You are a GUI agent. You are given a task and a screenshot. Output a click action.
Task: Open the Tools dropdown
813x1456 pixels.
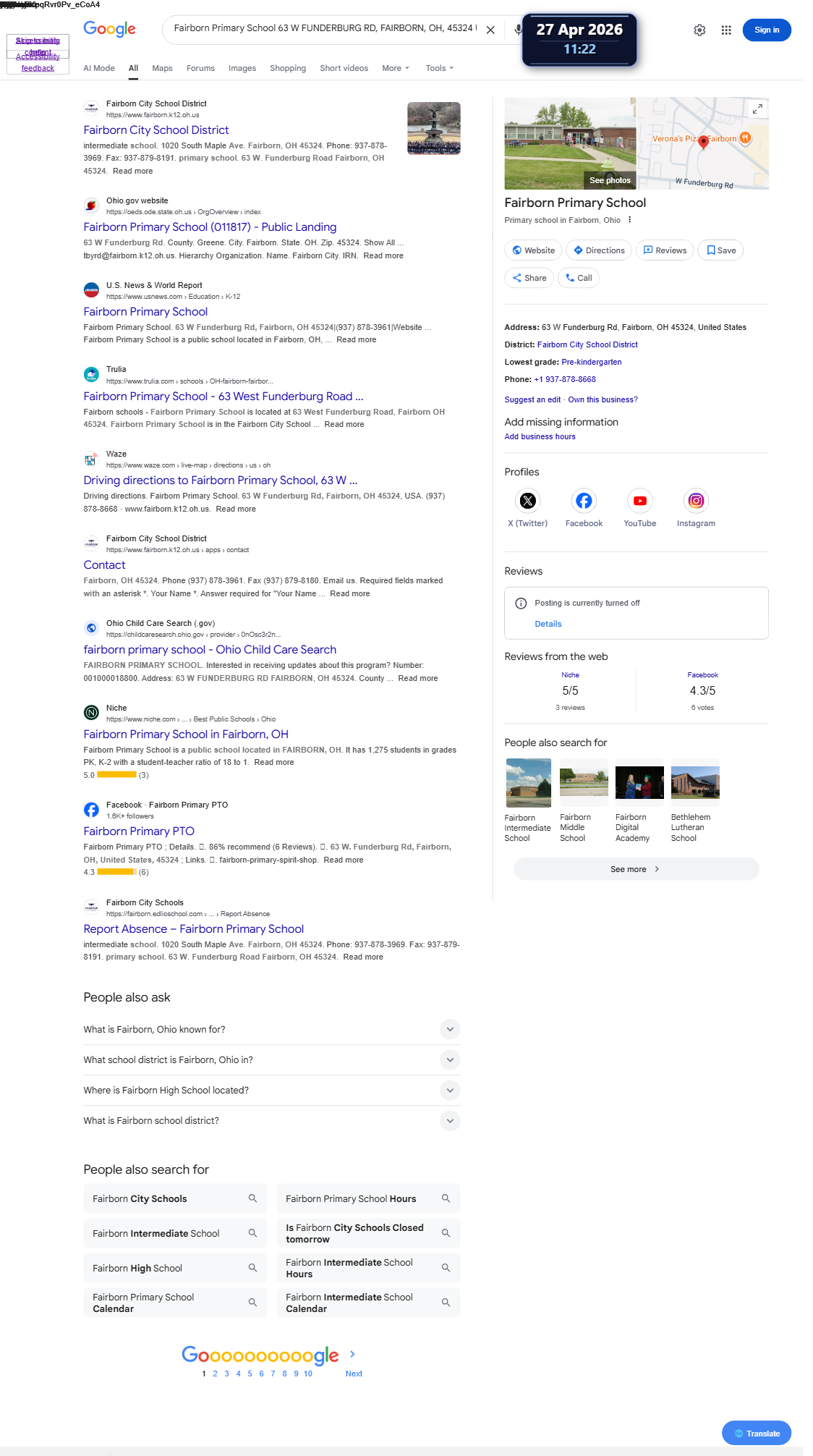(440, 68)
